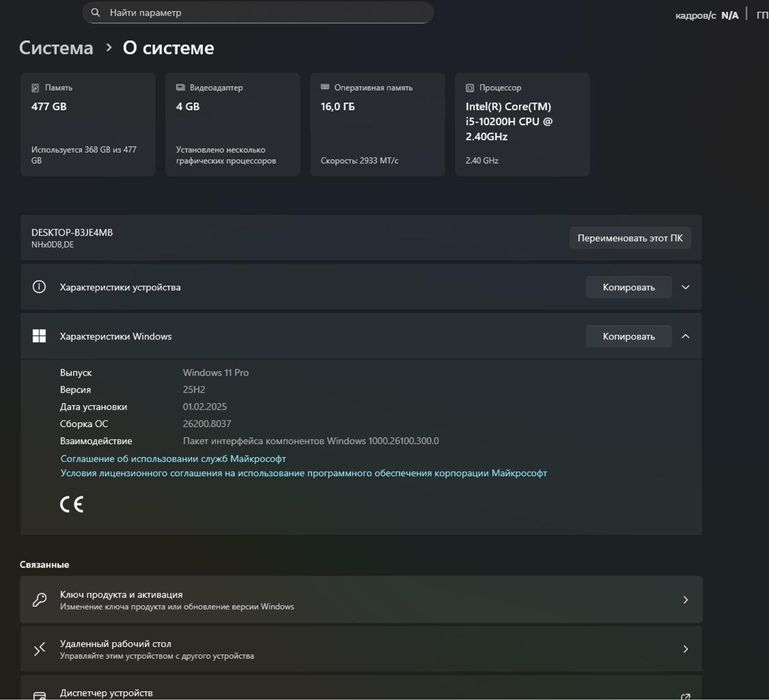Click 'Используется 368 GB из 477 GB' text
Viewport: 769px width, 700px height.
point(84,155)
